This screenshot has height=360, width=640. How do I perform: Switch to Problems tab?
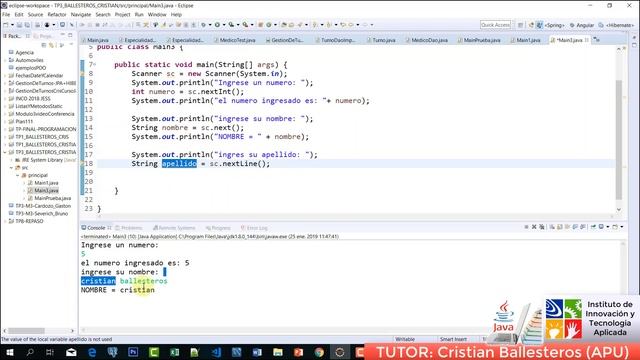[129, 228]
